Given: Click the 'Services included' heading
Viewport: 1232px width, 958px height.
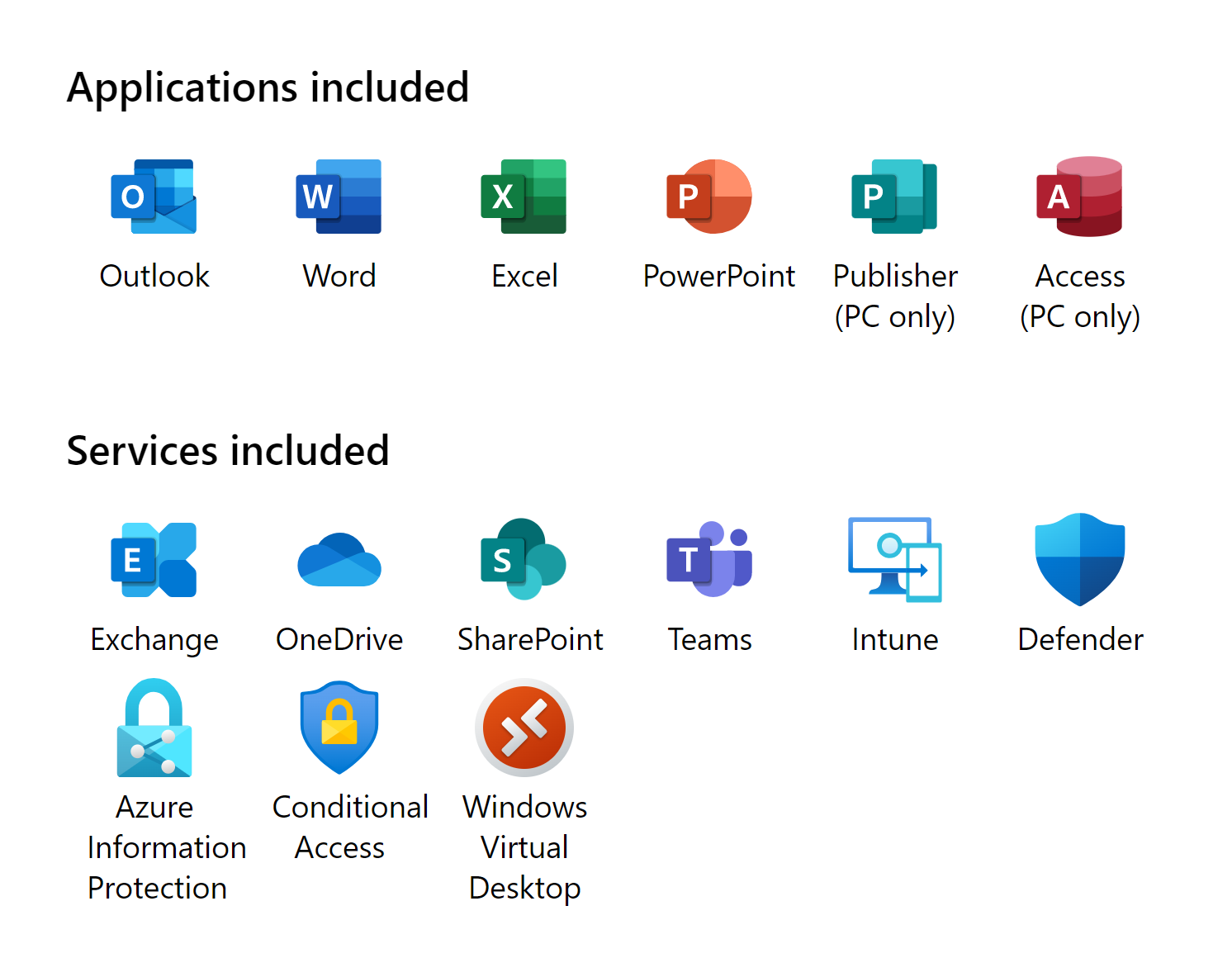Looking at the screenshot, I should 228,451.
